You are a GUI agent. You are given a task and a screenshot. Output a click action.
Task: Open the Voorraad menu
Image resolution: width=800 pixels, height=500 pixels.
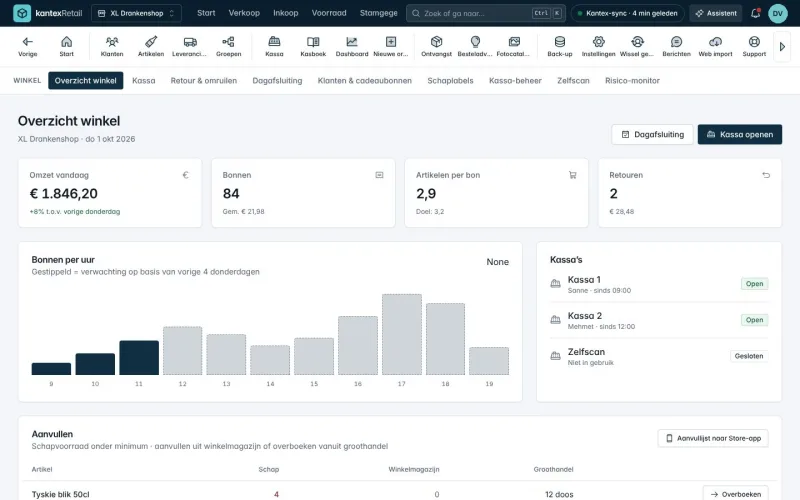329,13
